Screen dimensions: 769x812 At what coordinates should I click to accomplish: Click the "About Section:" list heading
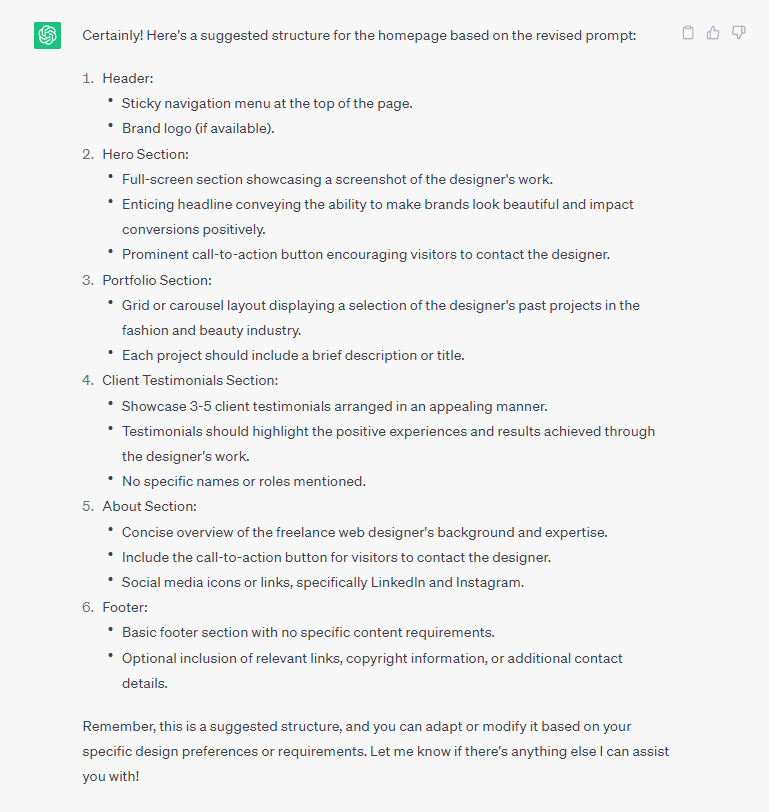[149, 506]
